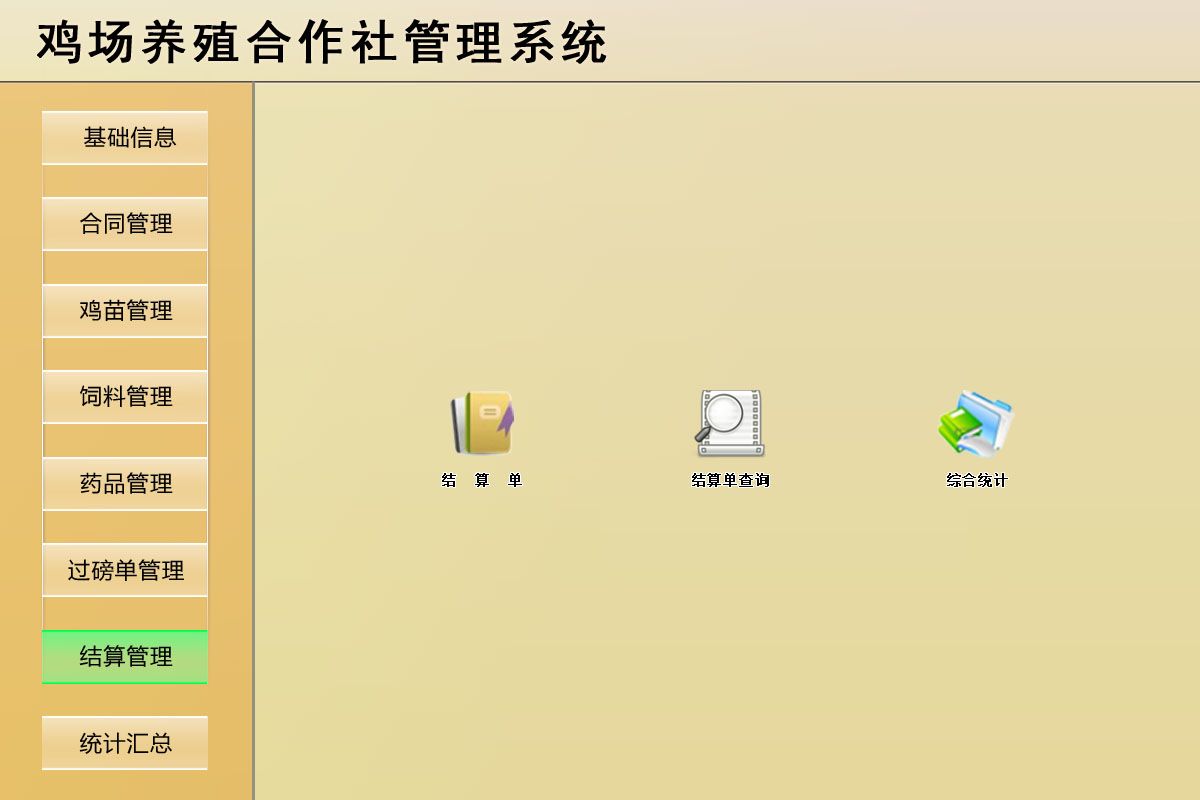The height and width of the screenshot is (800, 1200).
Task: Open the 综合统计 folder icon
Action: tap(976, 423)
